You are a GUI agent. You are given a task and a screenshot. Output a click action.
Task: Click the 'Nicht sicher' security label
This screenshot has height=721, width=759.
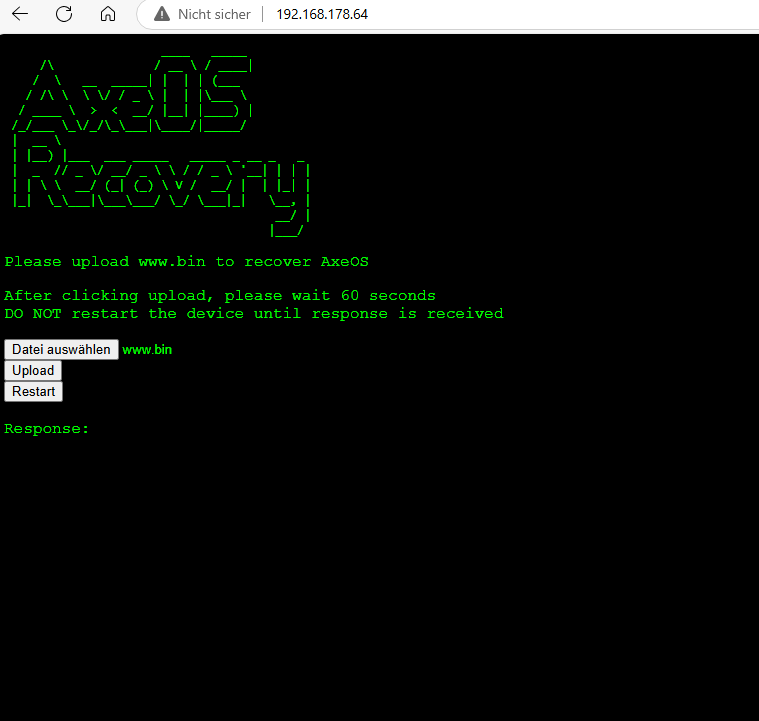(214, 15)
